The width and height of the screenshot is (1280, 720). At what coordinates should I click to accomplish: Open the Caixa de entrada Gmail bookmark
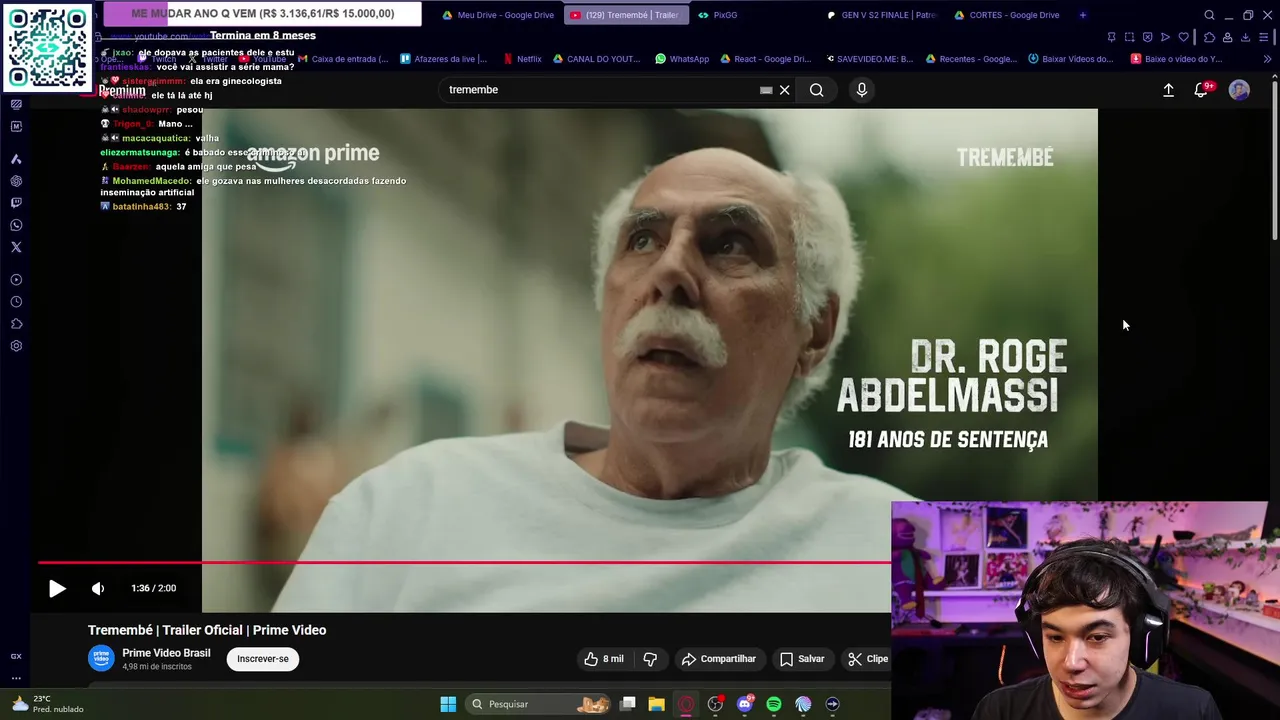click(343, 59)
